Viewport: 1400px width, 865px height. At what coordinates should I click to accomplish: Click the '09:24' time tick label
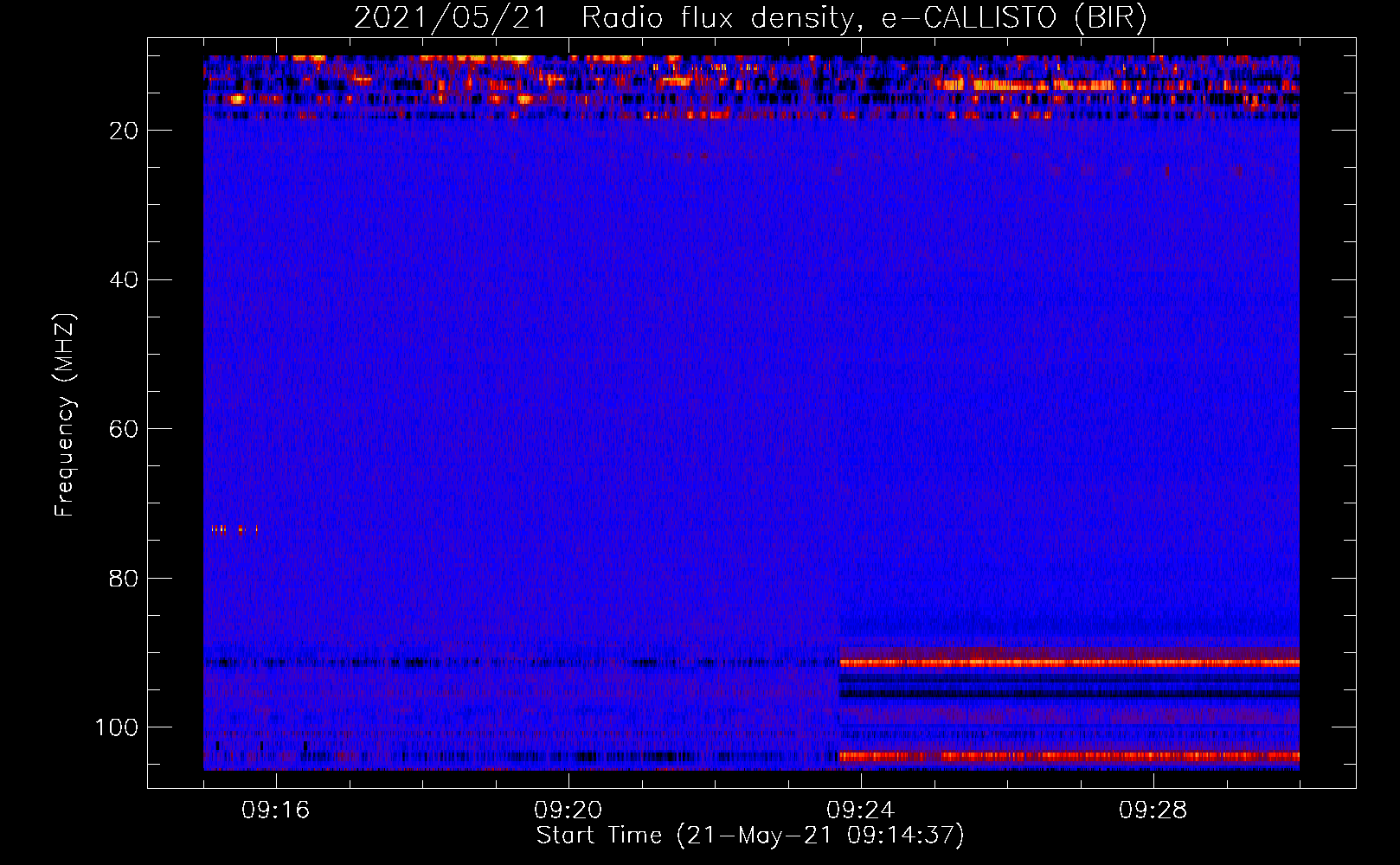861,811
